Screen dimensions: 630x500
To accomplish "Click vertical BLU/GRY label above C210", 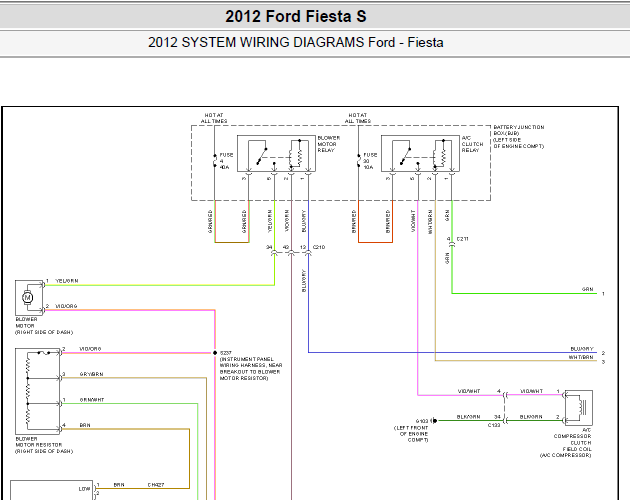I will 304,221.
